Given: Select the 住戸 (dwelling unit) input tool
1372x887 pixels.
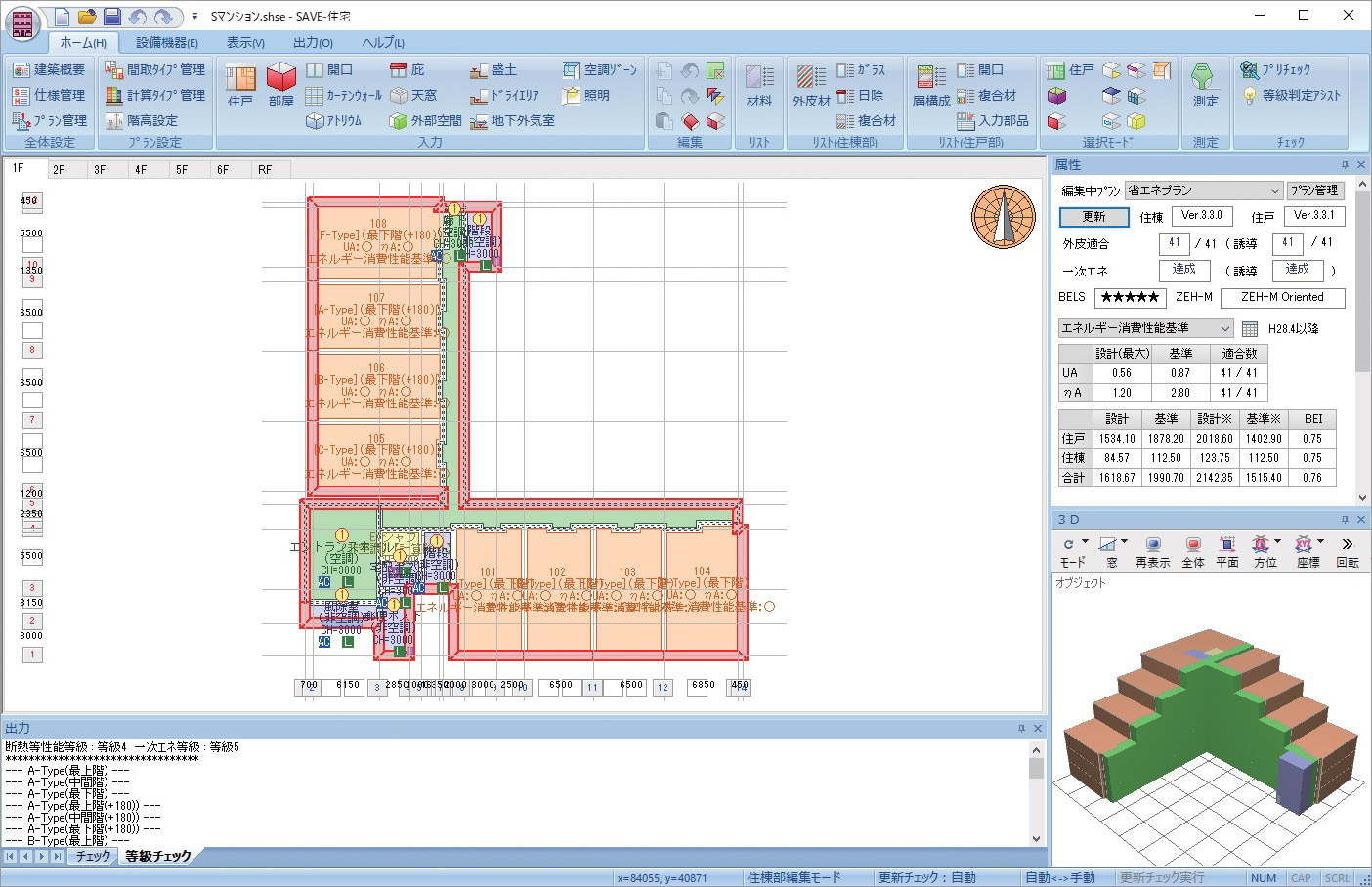Looking at the screenshot, I should point(240,85).
